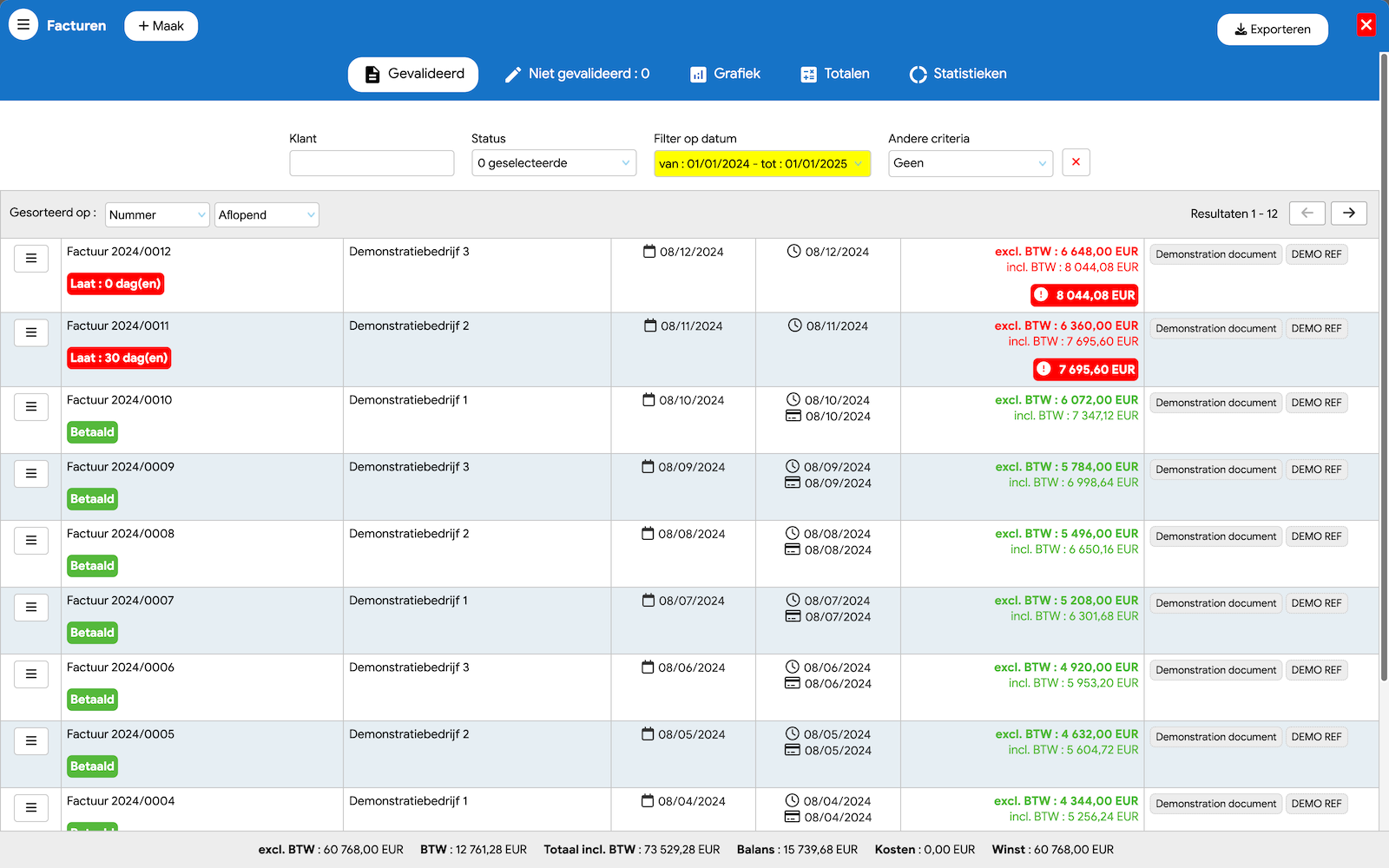Image resolution: width=1389 pixels, height=868 pixels.
Task: Open row menu for Factuur 2024/0009
Action: coord(31,473)
